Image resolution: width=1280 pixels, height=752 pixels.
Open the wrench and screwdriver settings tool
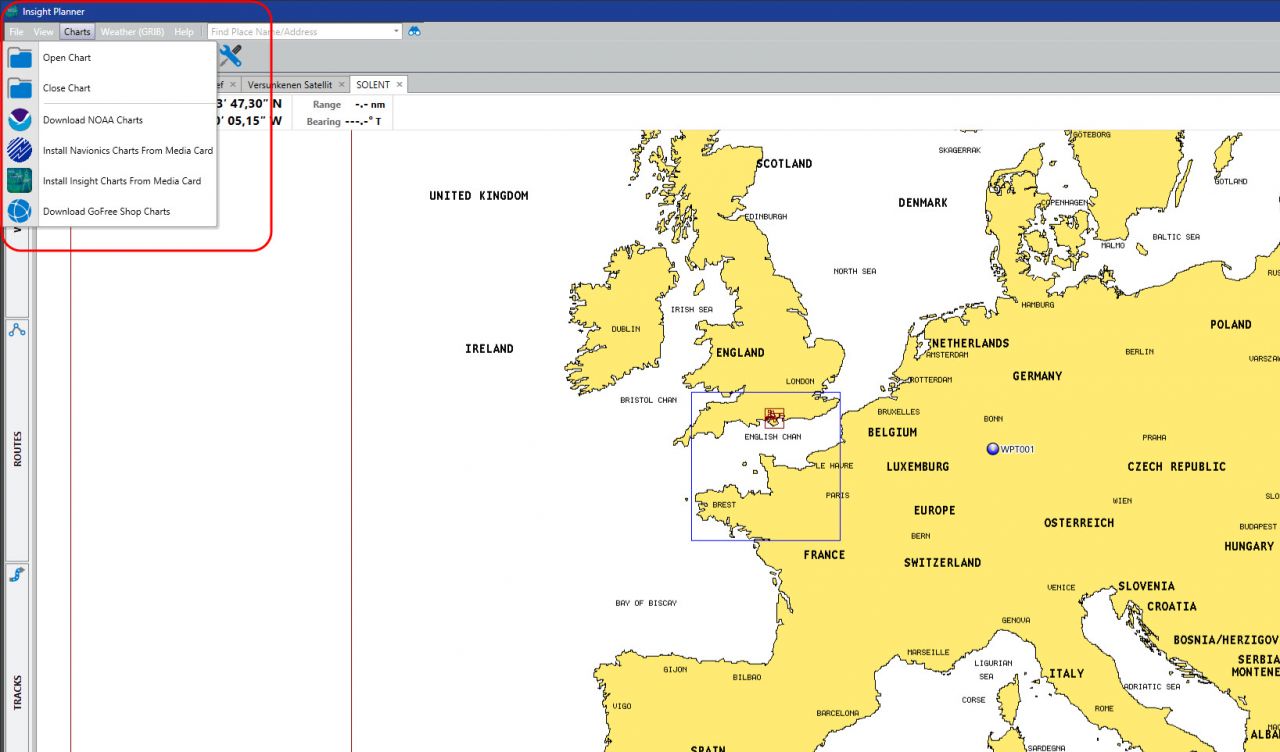point(231,56)
